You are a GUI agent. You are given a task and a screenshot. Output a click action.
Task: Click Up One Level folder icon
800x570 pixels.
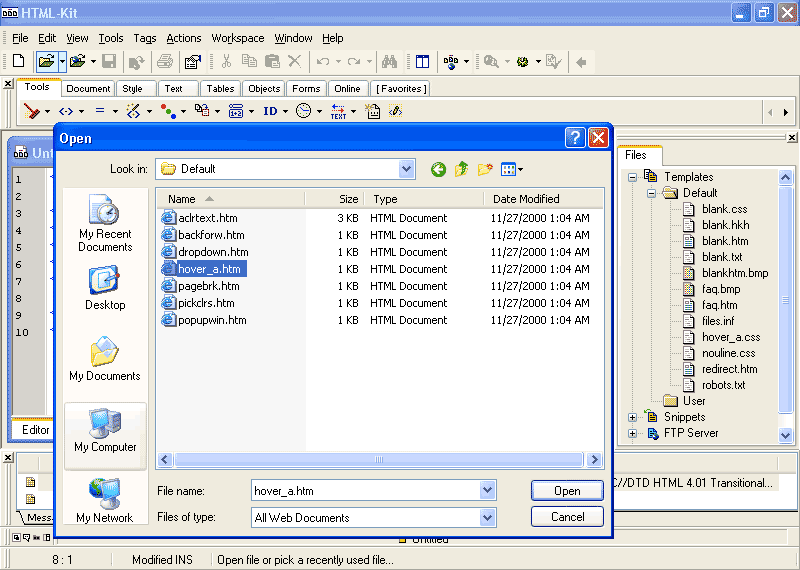click(462, 169)
